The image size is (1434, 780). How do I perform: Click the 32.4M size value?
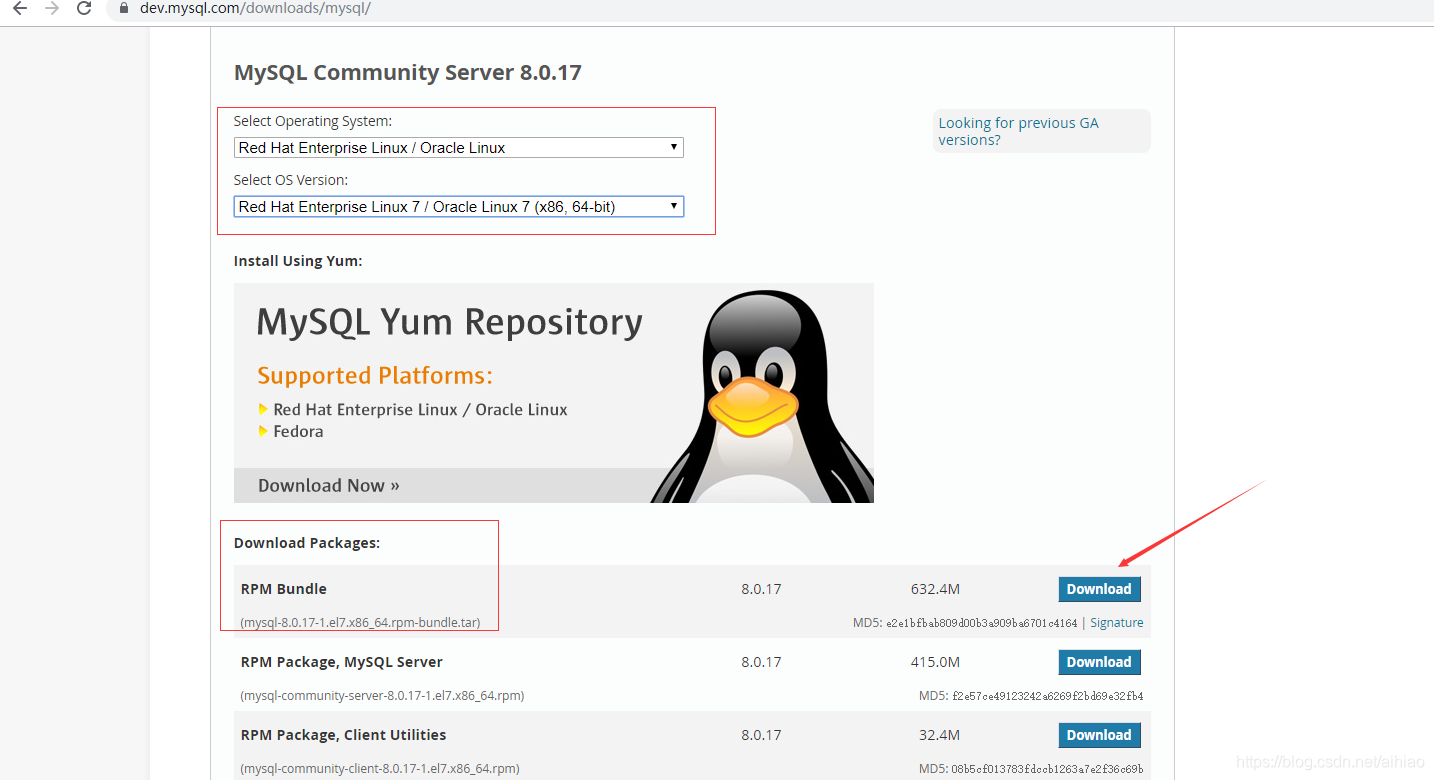939,735
